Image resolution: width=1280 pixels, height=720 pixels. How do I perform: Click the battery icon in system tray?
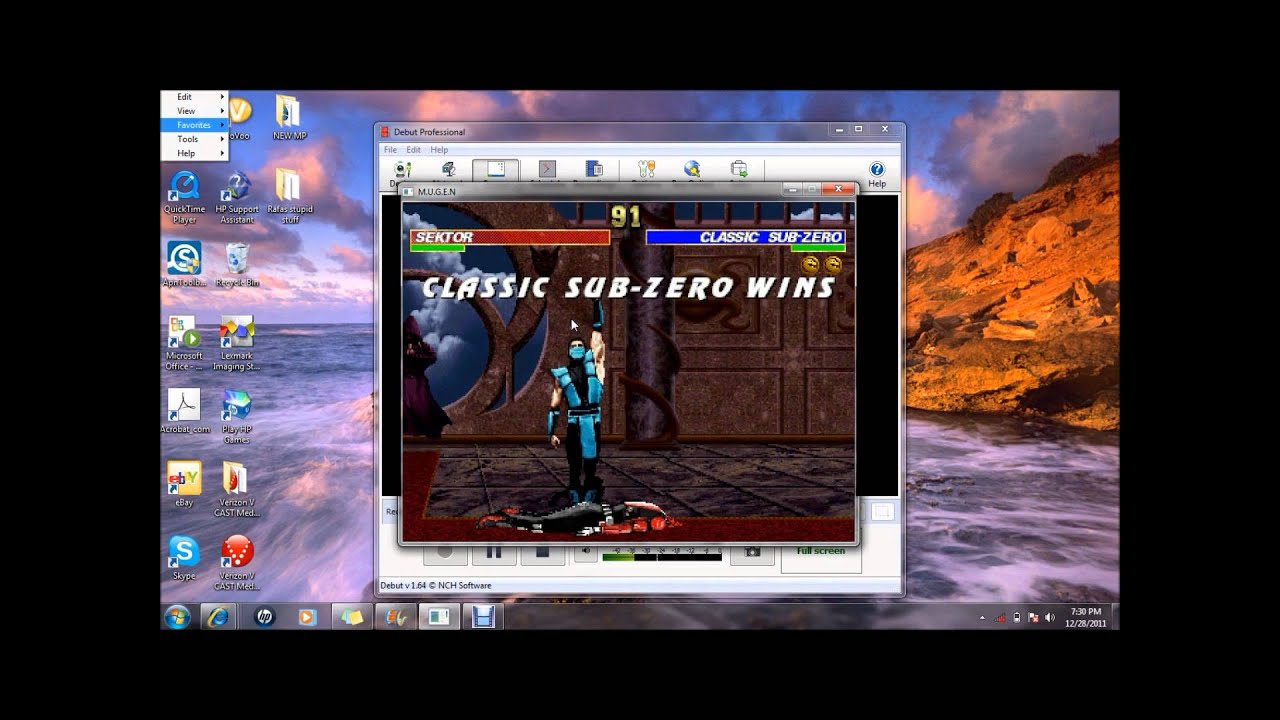pyautogui.click(x=1016, y=618)
